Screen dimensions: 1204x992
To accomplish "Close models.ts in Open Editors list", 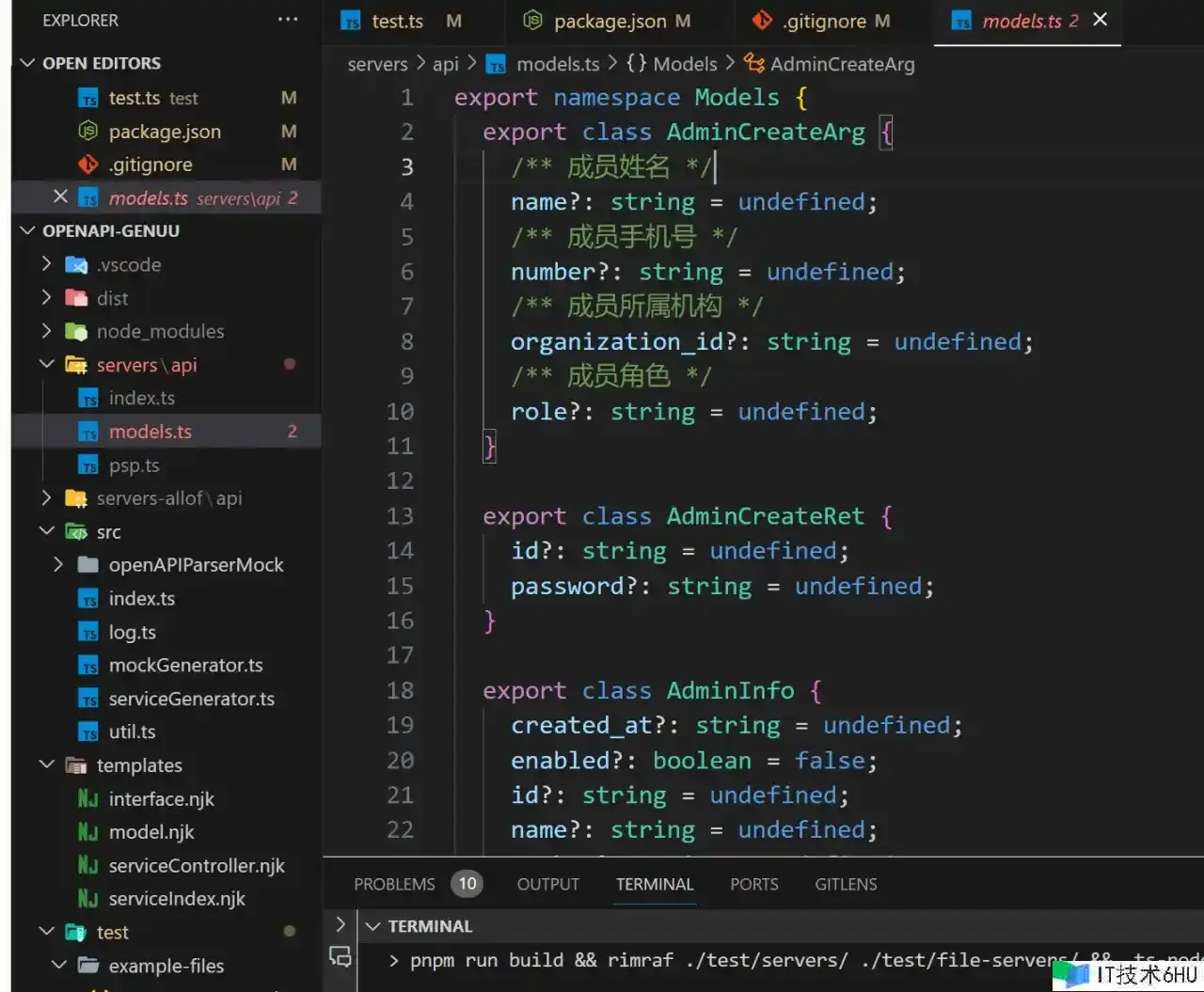I will [x=60, y=197].
